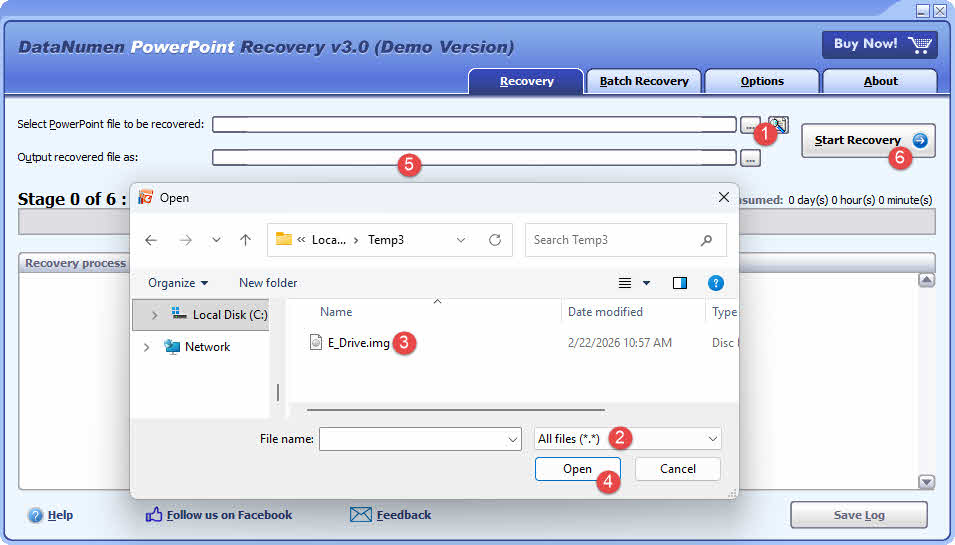Refresh the Temp3 folder view
955x545 pixels.
pyautogui.click(x=495, y=240)
